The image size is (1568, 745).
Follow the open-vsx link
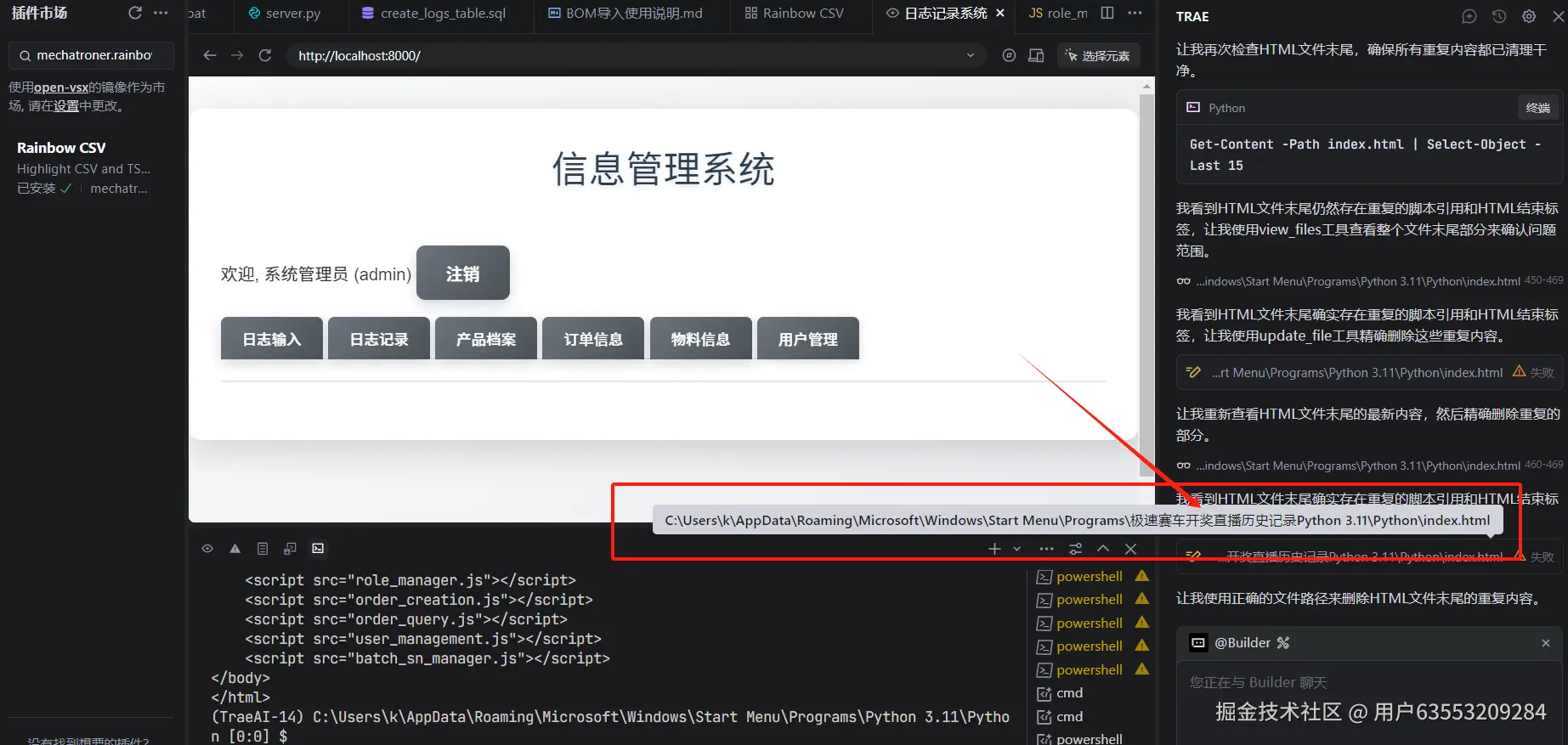[61, 87]
